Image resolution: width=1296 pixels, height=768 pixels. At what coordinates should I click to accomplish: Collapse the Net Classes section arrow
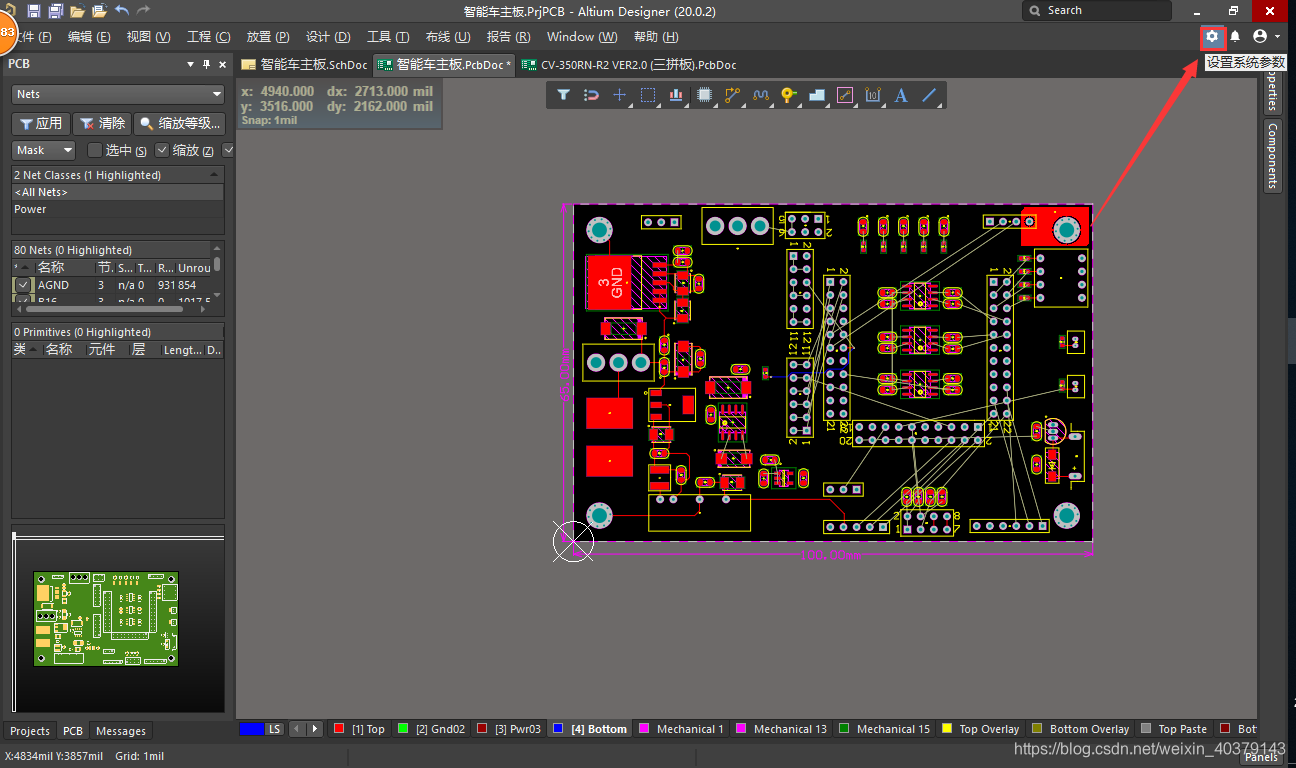214,174
